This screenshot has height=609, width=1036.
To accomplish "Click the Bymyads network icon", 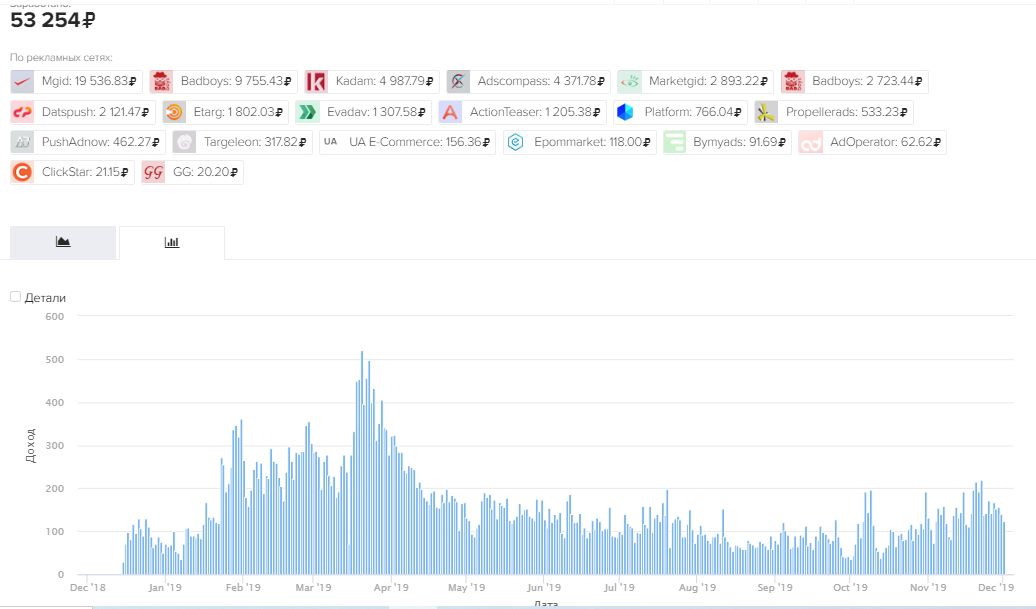I will (674, 142).
